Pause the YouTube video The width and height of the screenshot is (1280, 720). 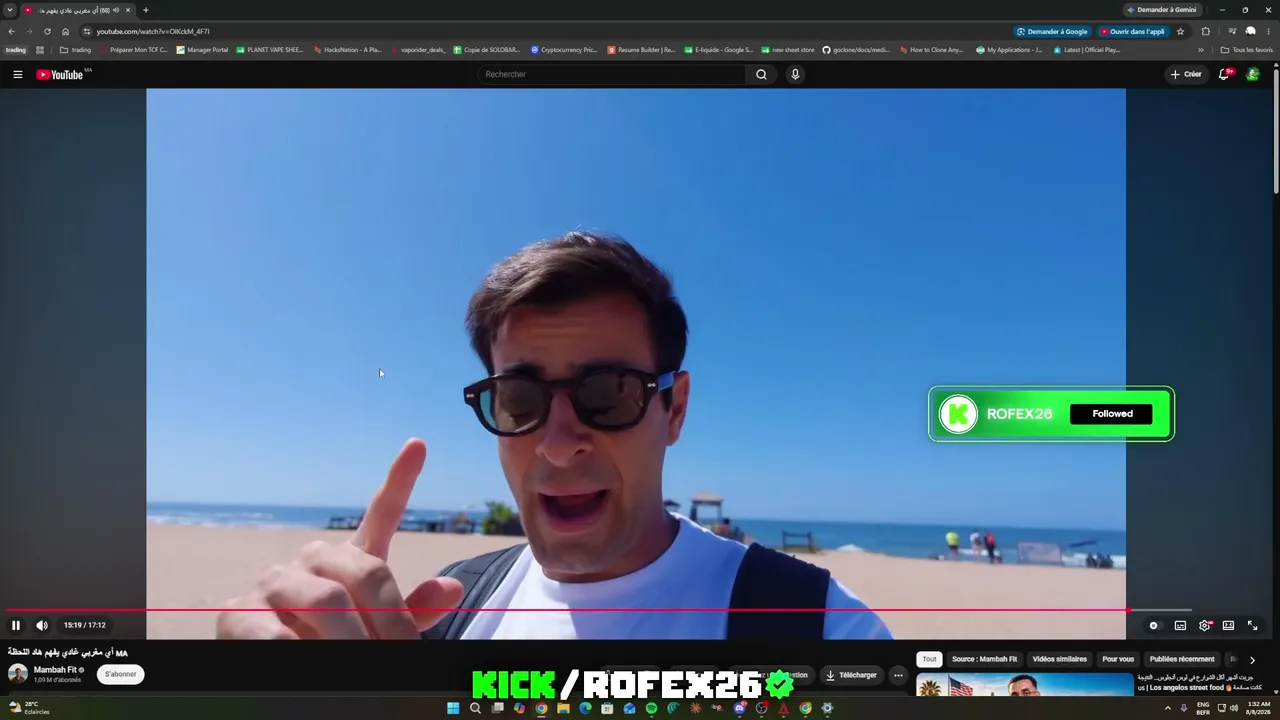[x=16, y=625]
